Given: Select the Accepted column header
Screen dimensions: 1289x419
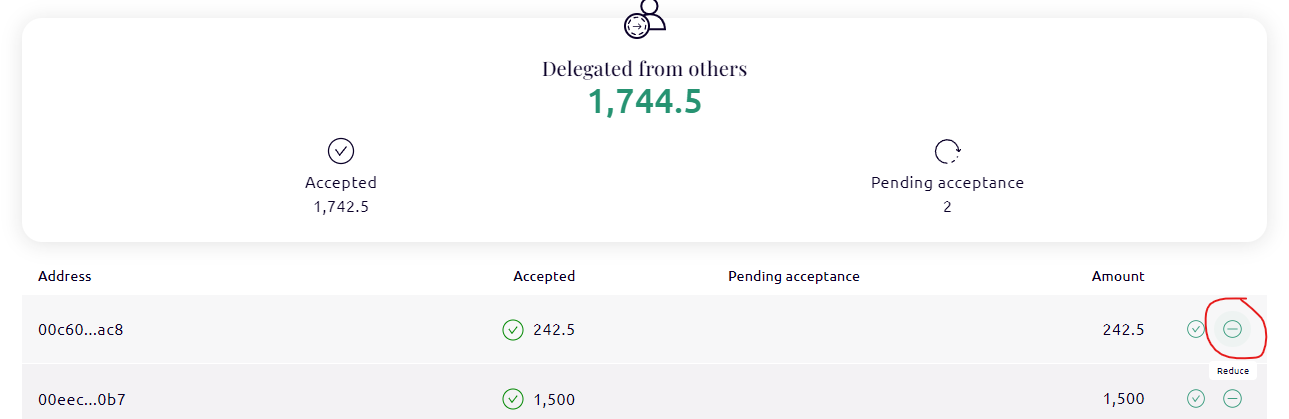Looking at the screenshot, I should [544, 276].
